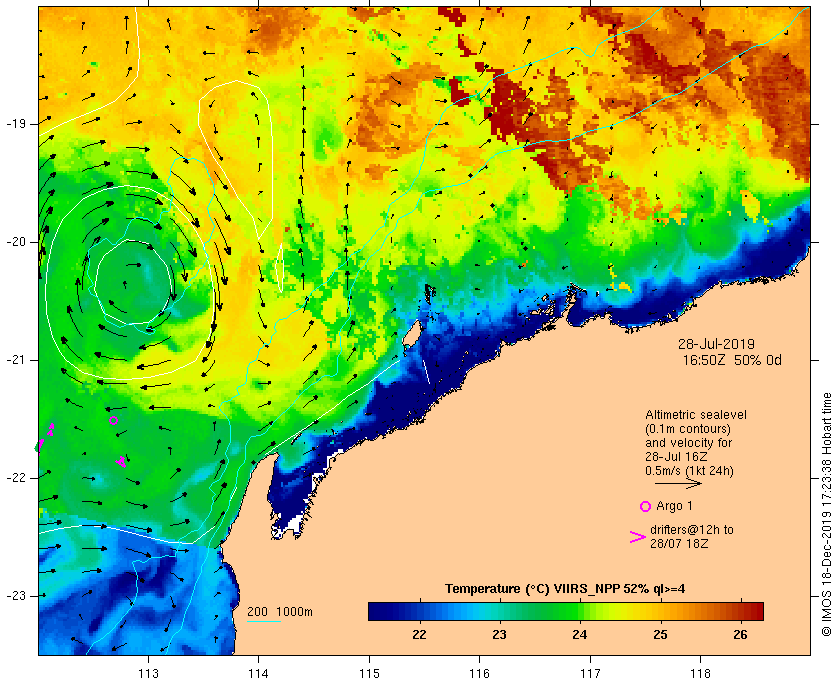840x680 pixels.
Task: Click the latitude axis label -20
Action: click(x=15, y=242)
